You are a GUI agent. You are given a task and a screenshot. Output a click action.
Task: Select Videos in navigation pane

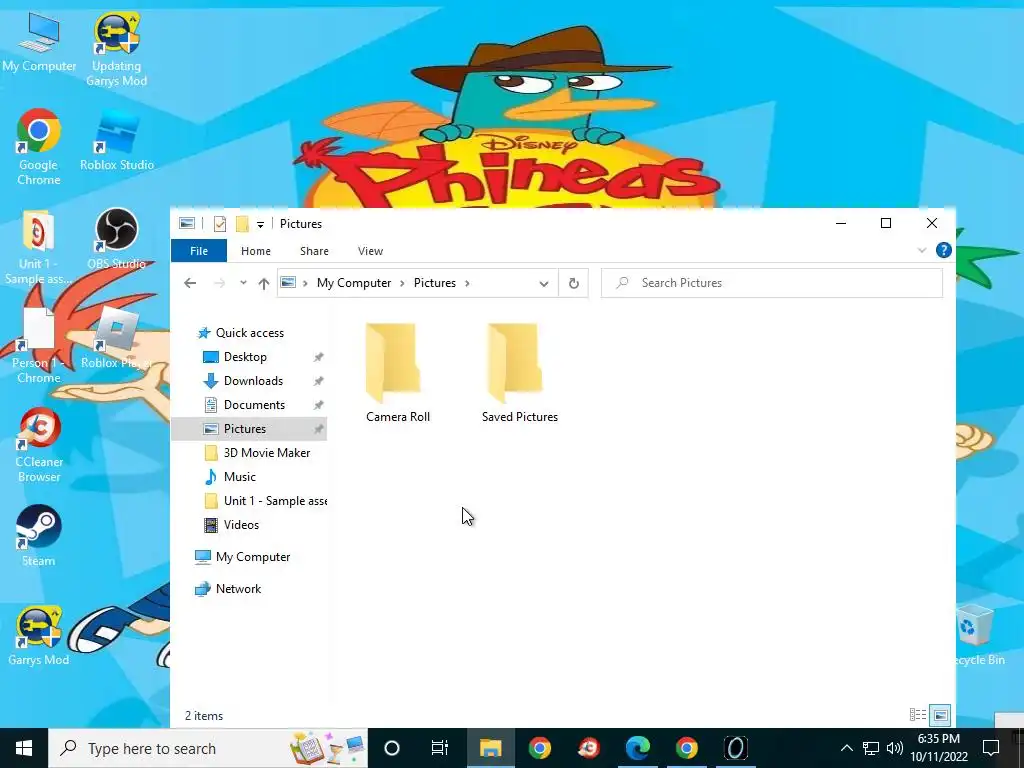[x=241, y=525]
